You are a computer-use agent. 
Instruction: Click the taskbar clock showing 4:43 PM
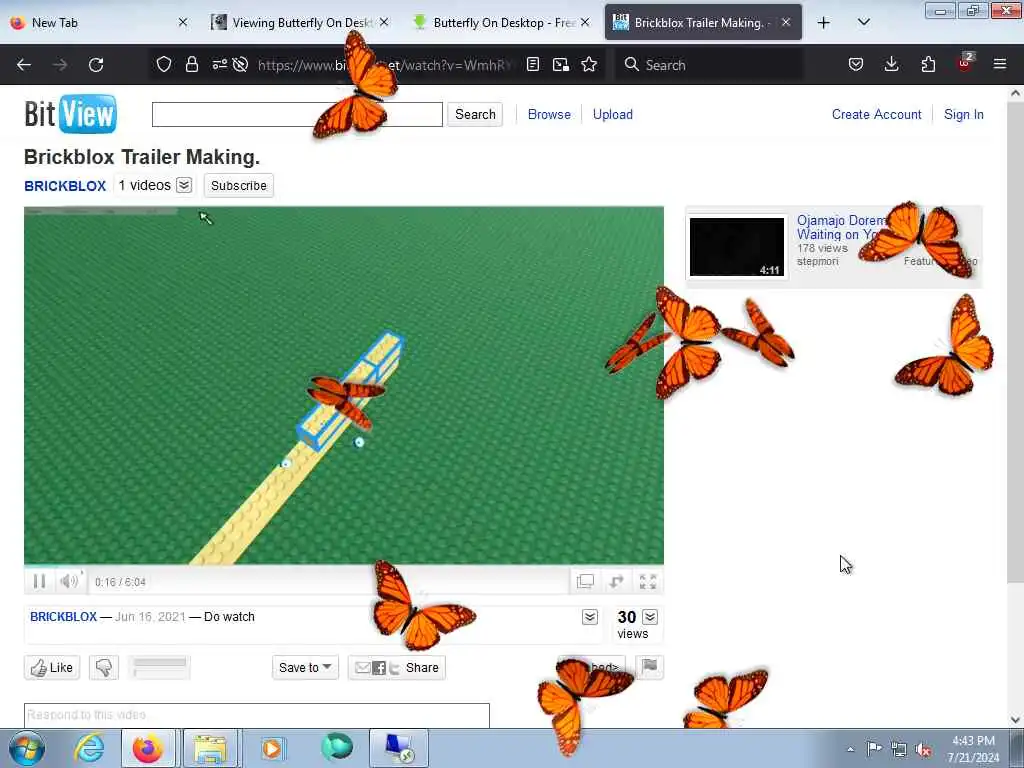[x=974, y=749]
